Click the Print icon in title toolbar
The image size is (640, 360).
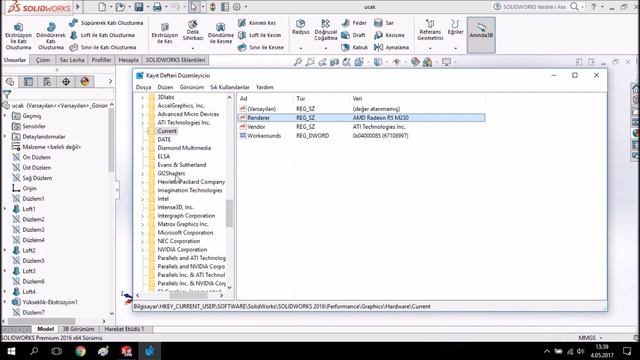[x=157, y=7]
